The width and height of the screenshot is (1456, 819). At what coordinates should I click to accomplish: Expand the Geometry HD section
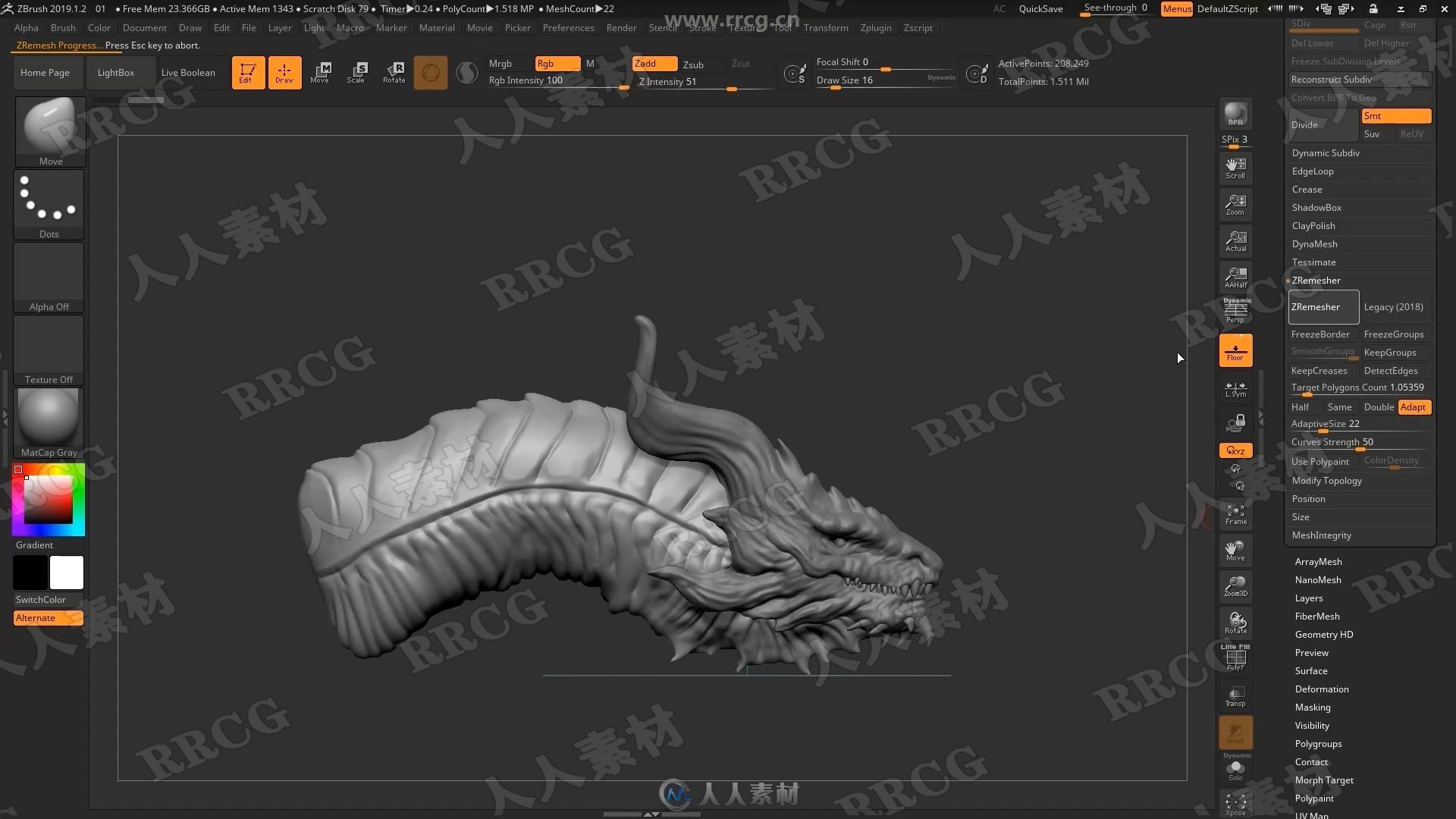click(x=1324, y=634)
